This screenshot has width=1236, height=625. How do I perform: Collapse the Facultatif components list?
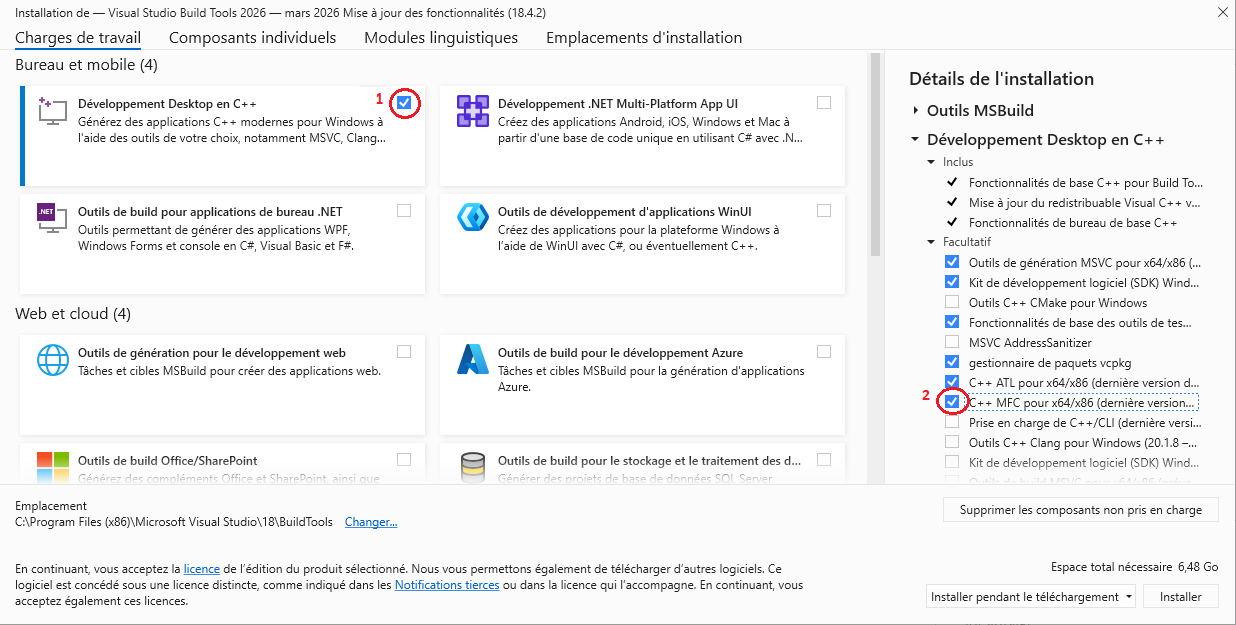tap(931, 242)
